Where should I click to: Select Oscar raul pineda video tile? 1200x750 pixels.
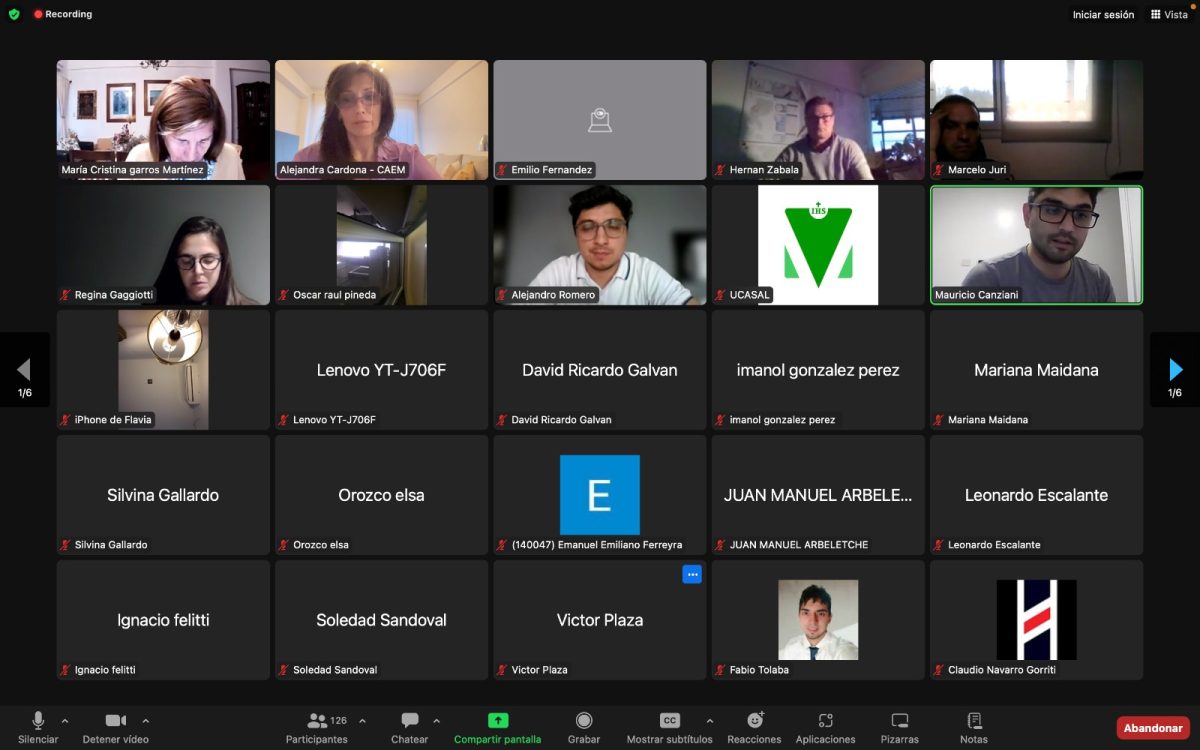pos(382,245)
